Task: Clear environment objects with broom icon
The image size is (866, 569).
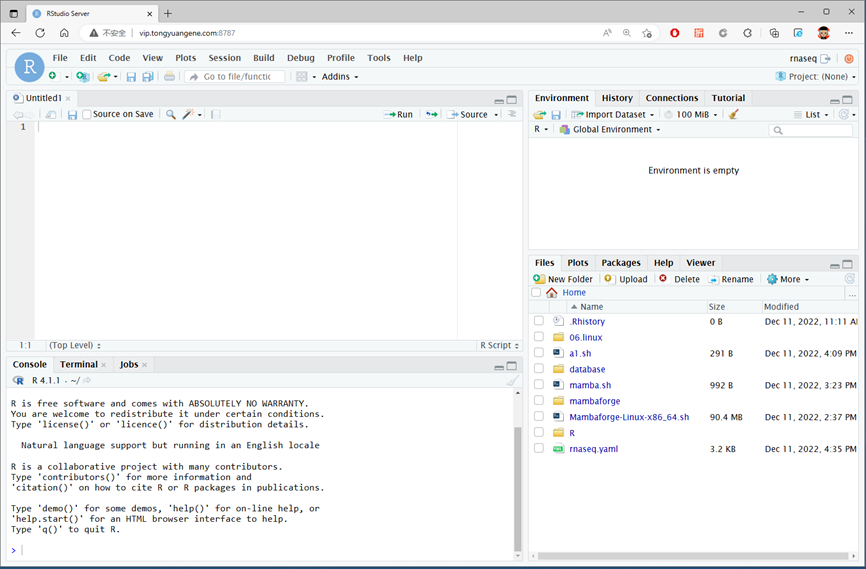Action: click(x=733, y=114)
